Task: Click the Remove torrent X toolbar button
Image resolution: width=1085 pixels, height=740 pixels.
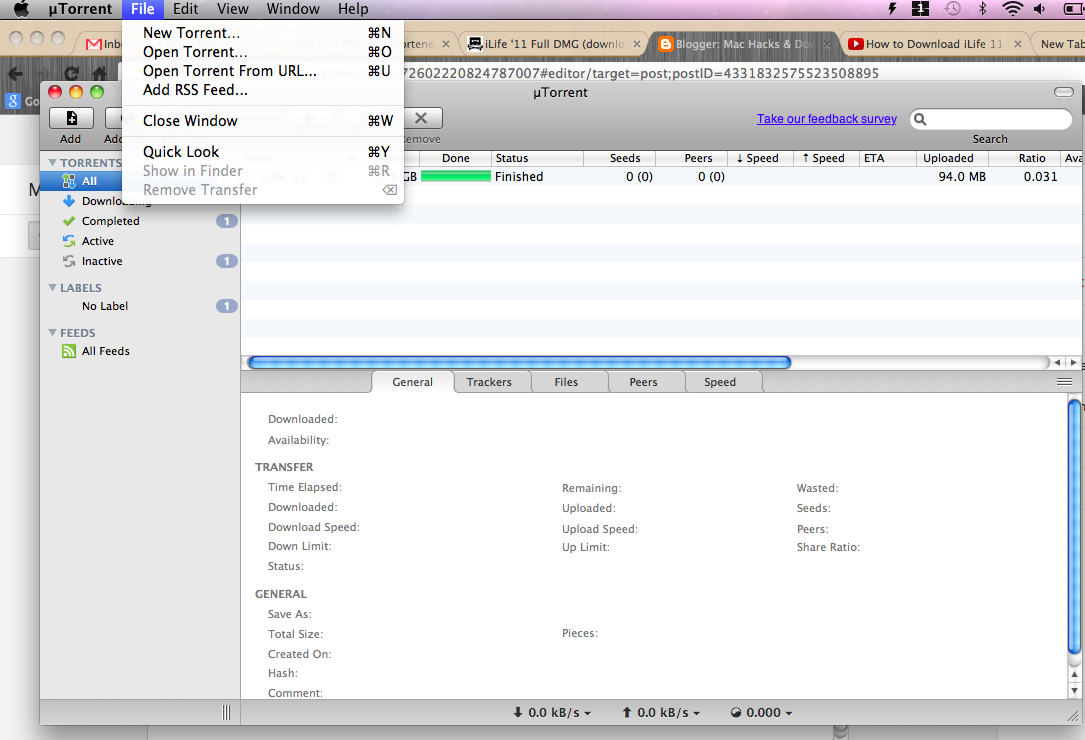Action: coord(421,118)
